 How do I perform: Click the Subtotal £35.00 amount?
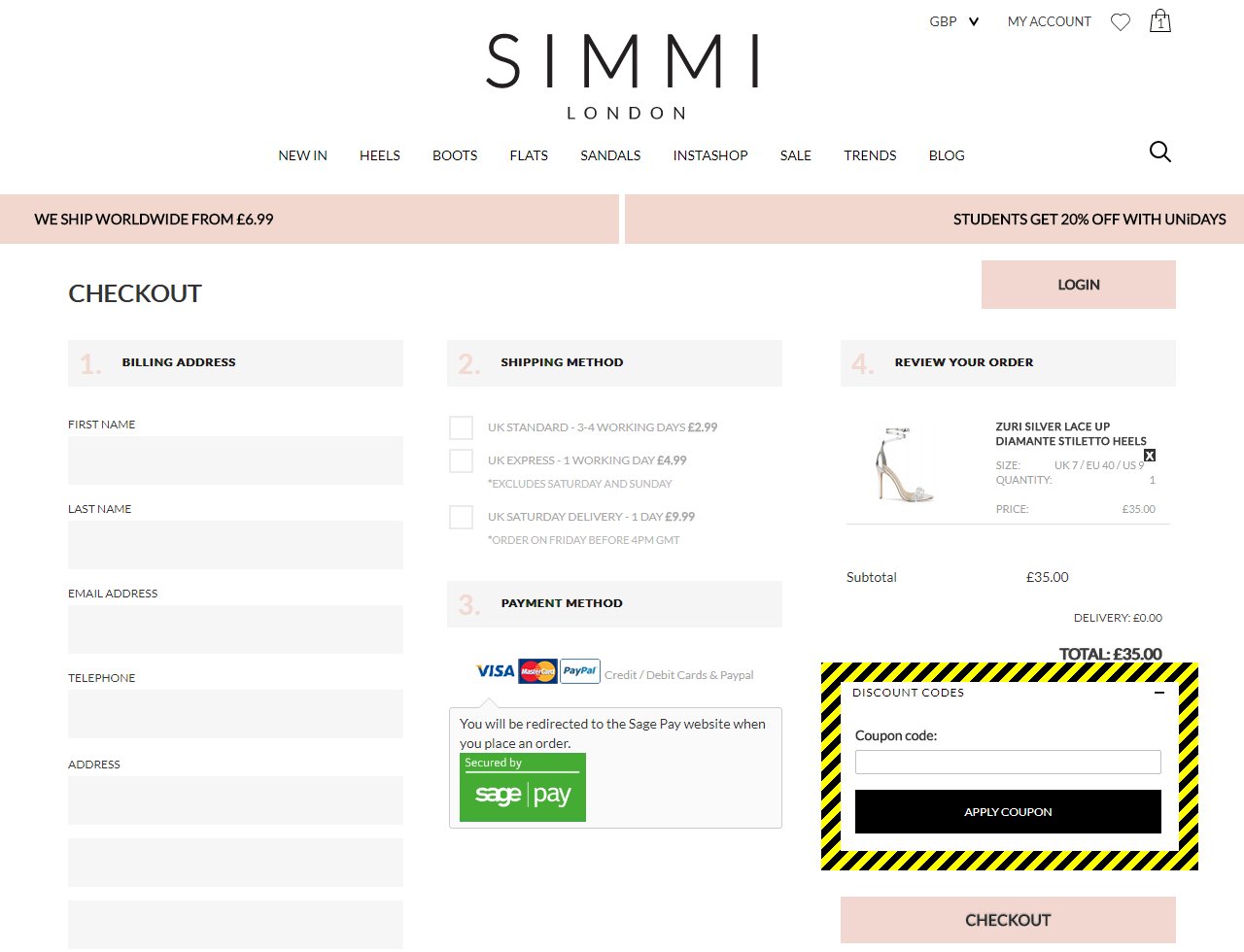1048,577
